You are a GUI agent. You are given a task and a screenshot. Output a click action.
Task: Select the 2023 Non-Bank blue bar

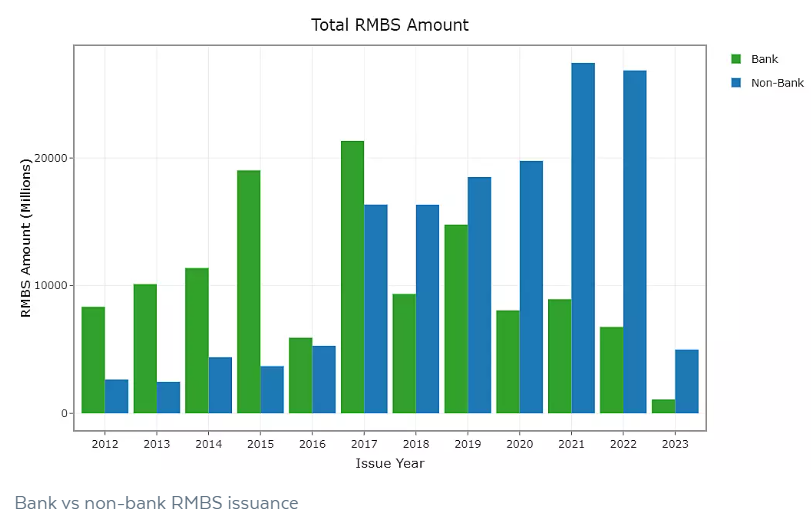tap(686, 381)
